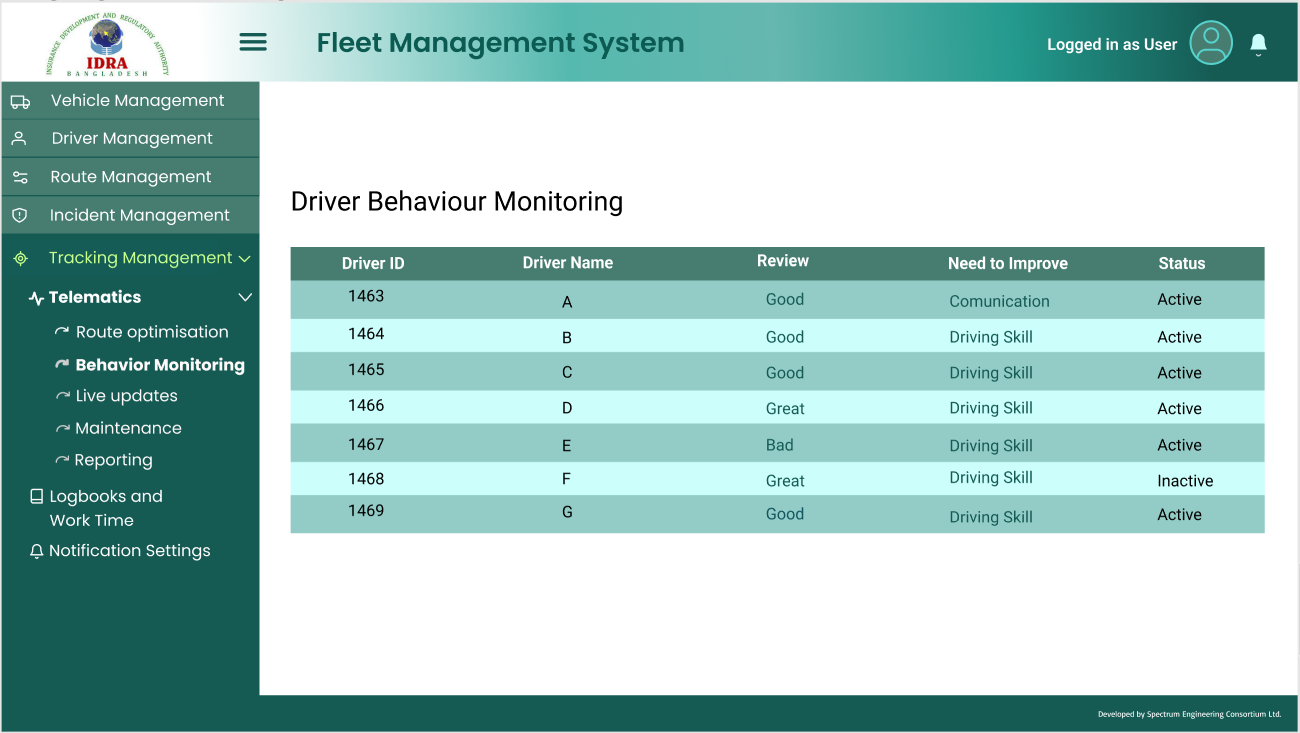Click the Reporting arrow icon
Image resolution: width=1300 pixels, height=733 pixels.
[63, 460]
